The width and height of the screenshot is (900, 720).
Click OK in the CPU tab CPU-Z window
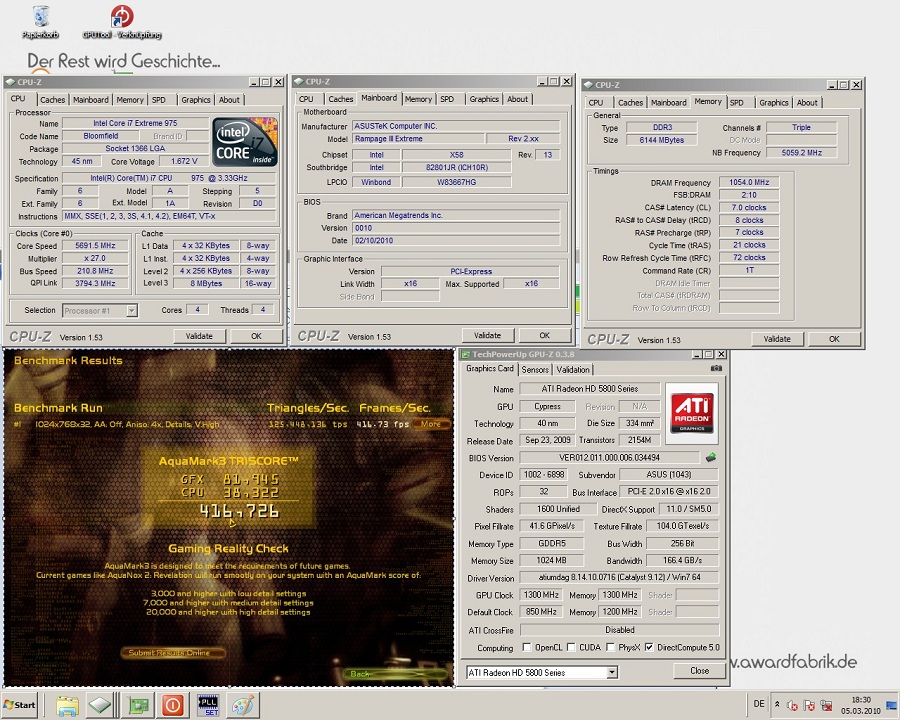point(256,336)
